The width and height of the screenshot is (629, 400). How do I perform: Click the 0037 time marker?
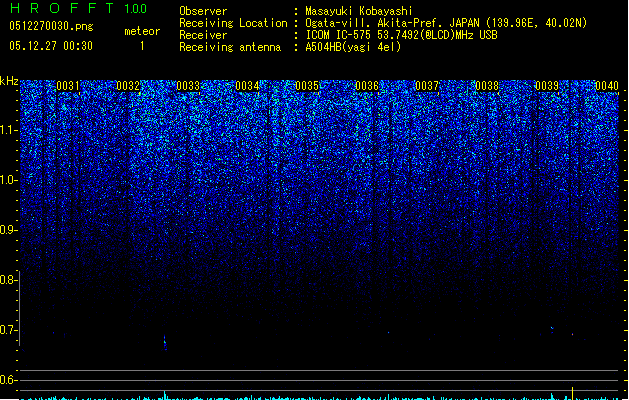427,86
